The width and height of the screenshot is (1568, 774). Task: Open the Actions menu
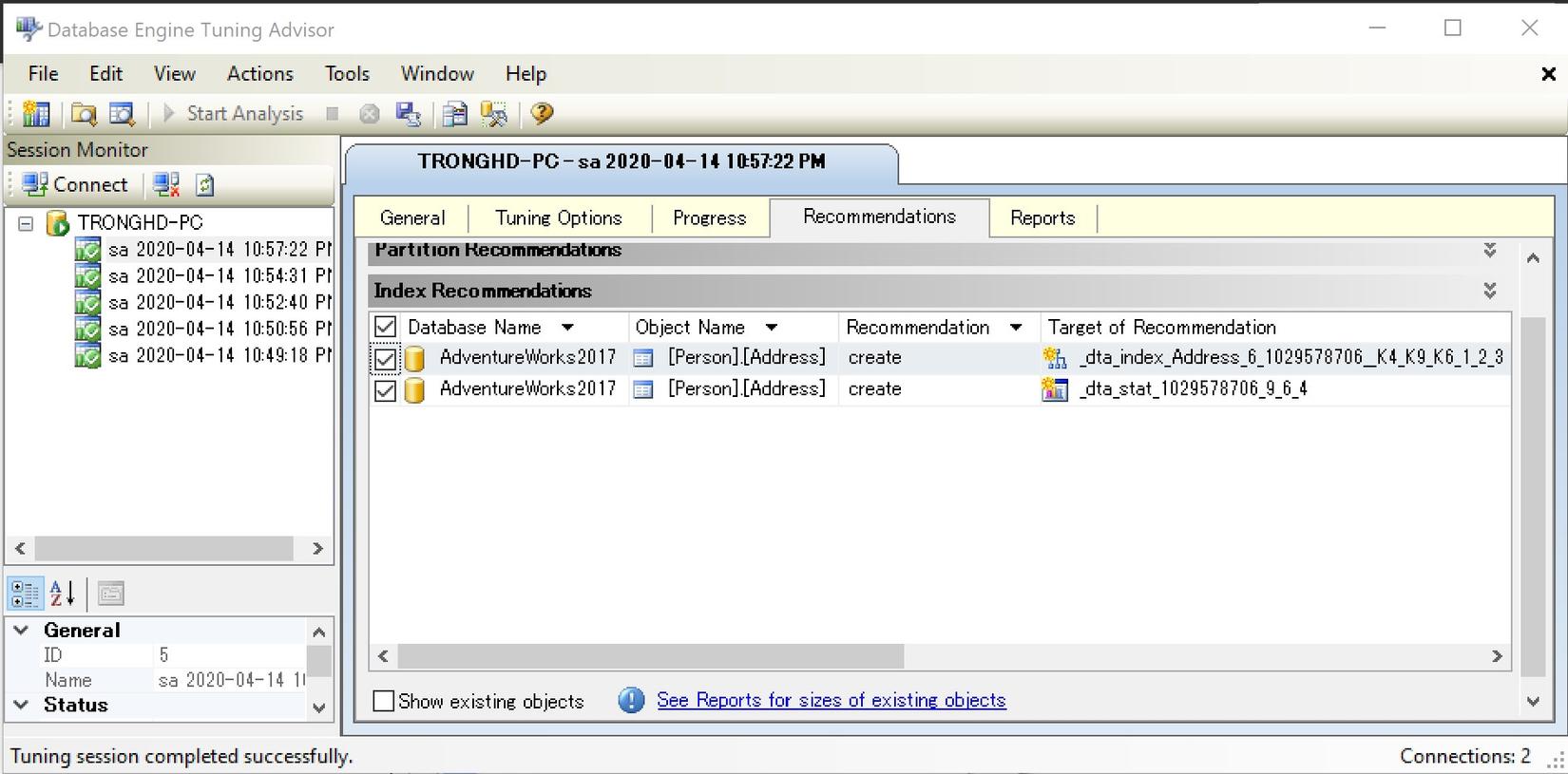click(x=260, y=74)
